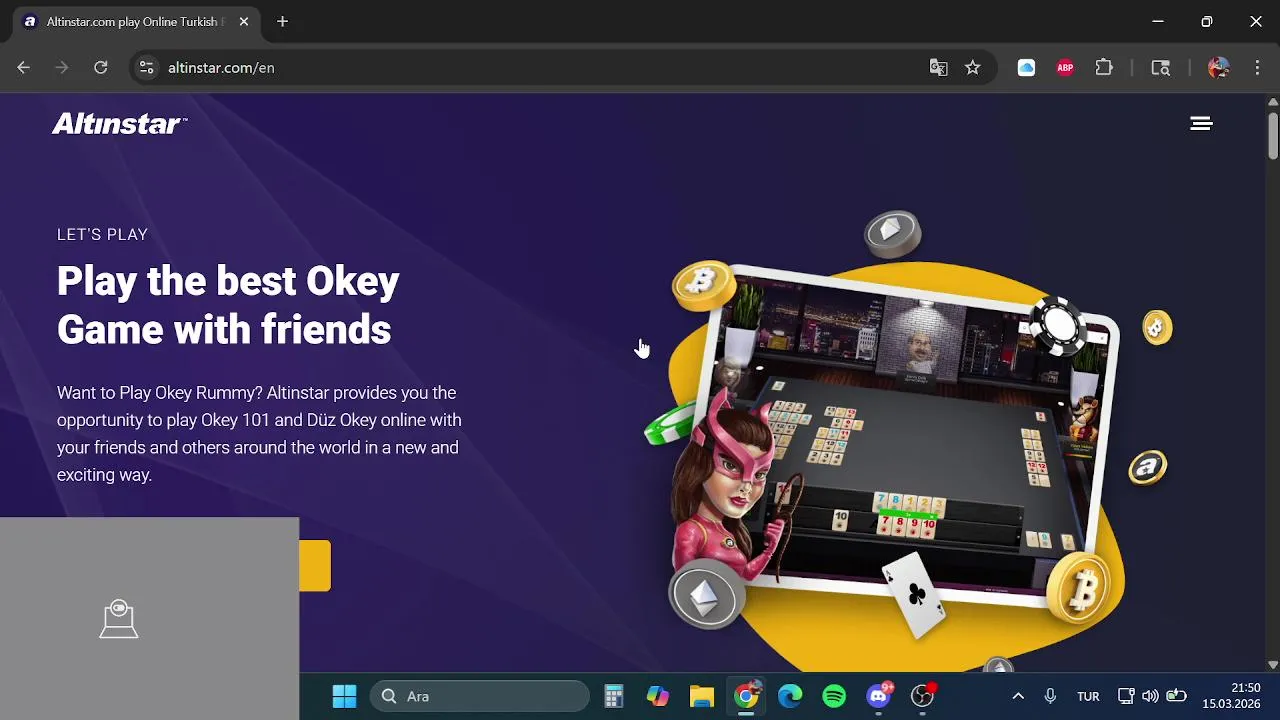Open the battery status tray icon
The width and height of the screenshot is (1280, 720).
1176,696
